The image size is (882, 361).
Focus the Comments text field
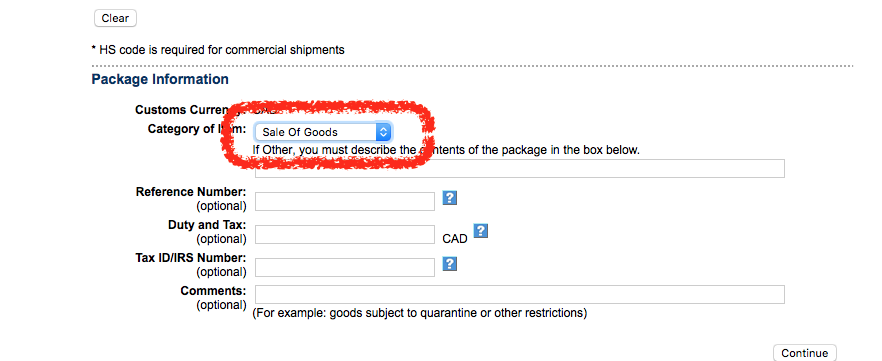pyautogui.click(x=520, y=295)
